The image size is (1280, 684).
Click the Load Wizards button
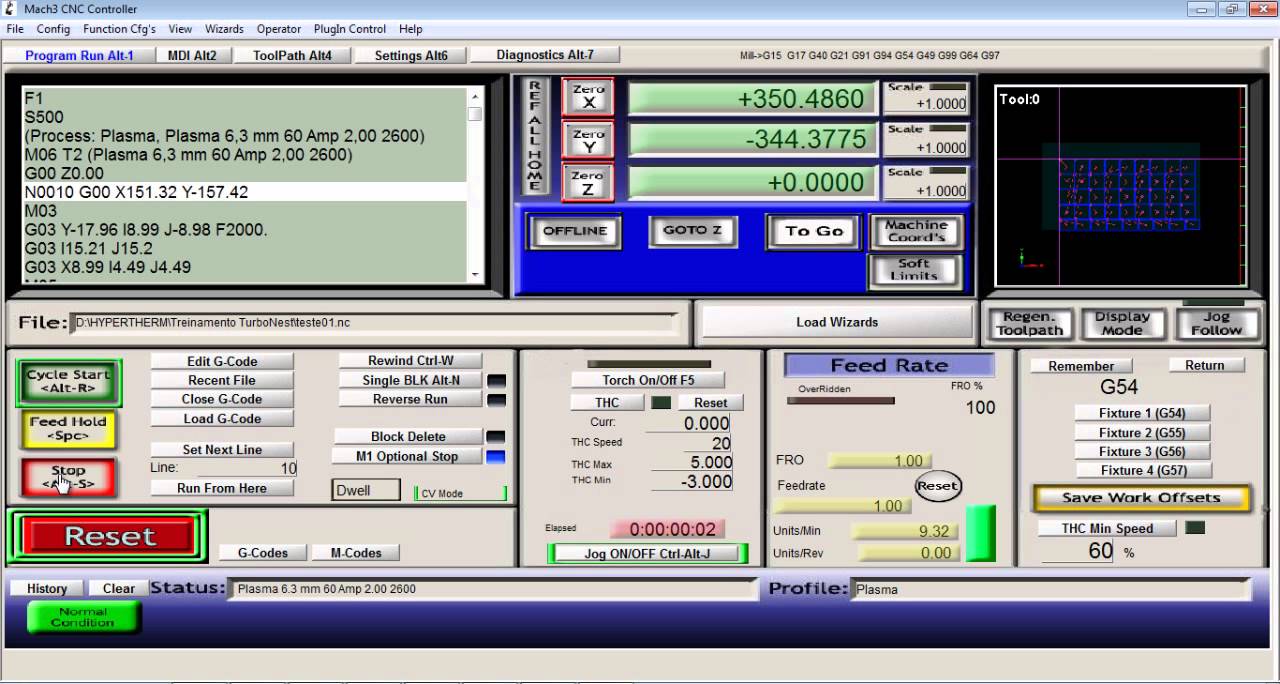[837, 322]
